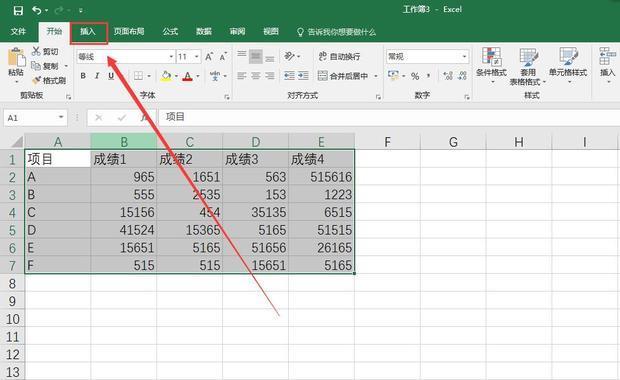Apply comma style icon
This screenshot has height=380, width=620.
[429, 76]
